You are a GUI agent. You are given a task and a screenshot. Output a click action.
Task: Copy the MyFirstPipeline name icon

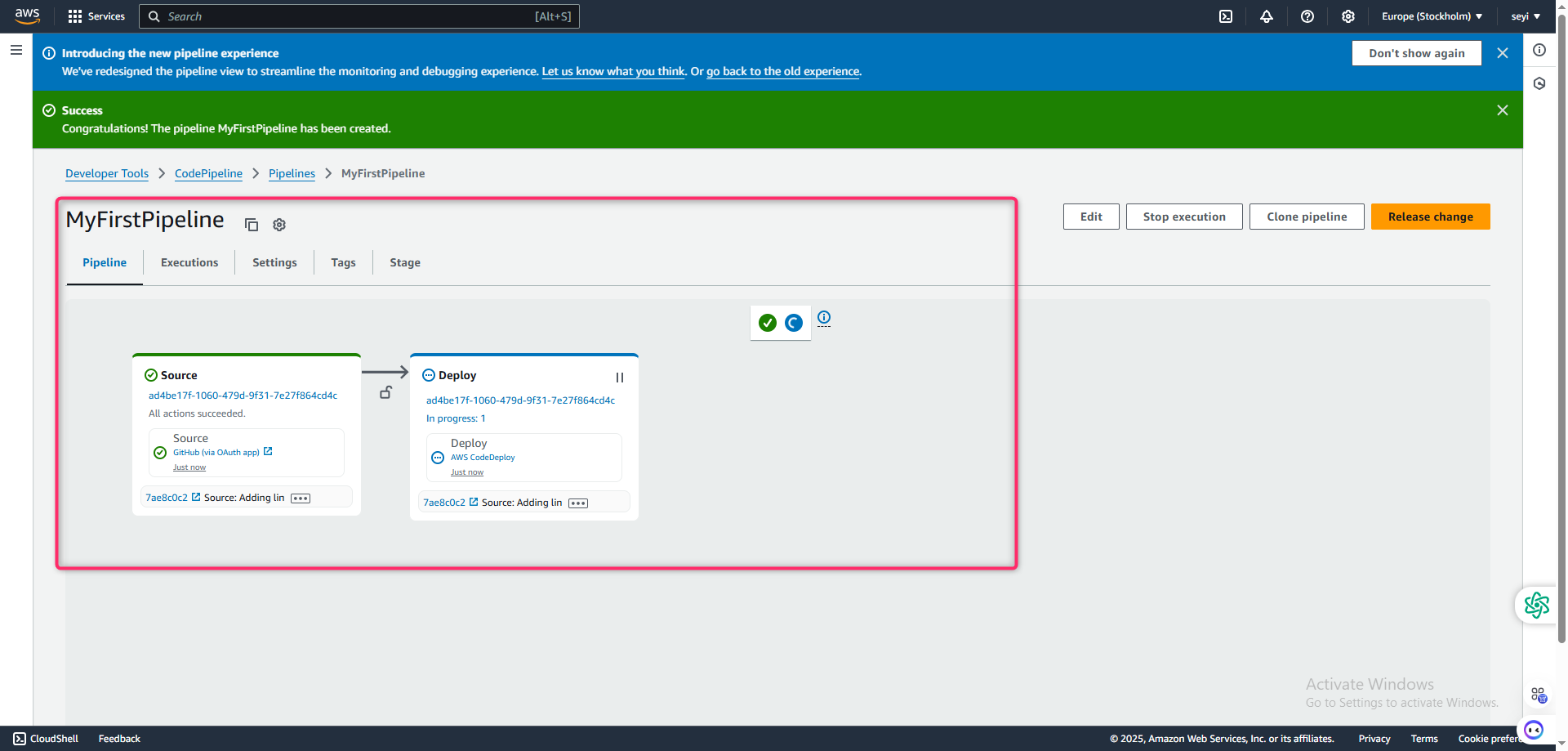point(252,225)
